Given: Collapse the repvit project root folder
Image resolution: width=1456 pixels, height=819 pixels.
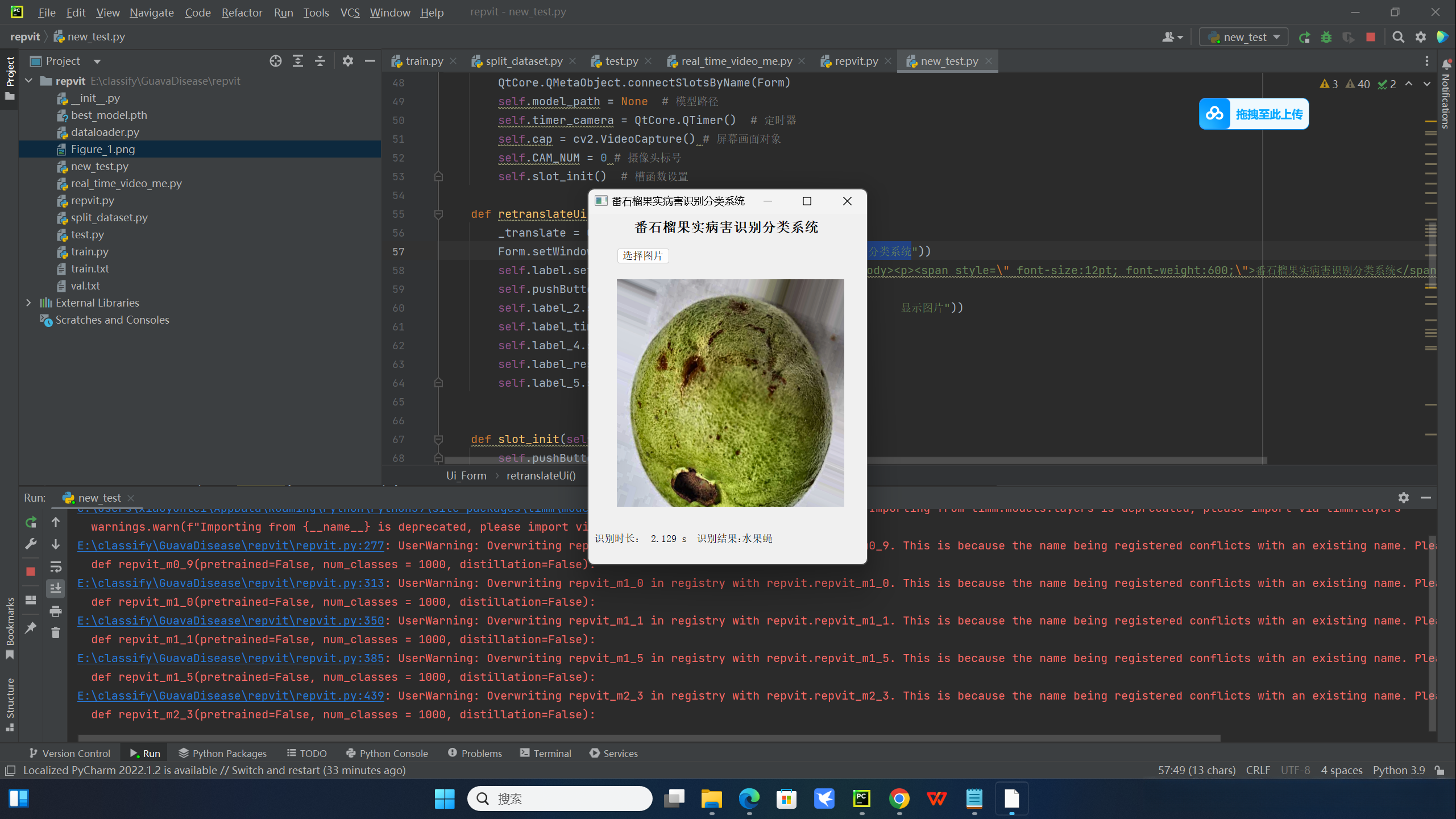Looking at the screenshot, I should [x=28, y=81].
